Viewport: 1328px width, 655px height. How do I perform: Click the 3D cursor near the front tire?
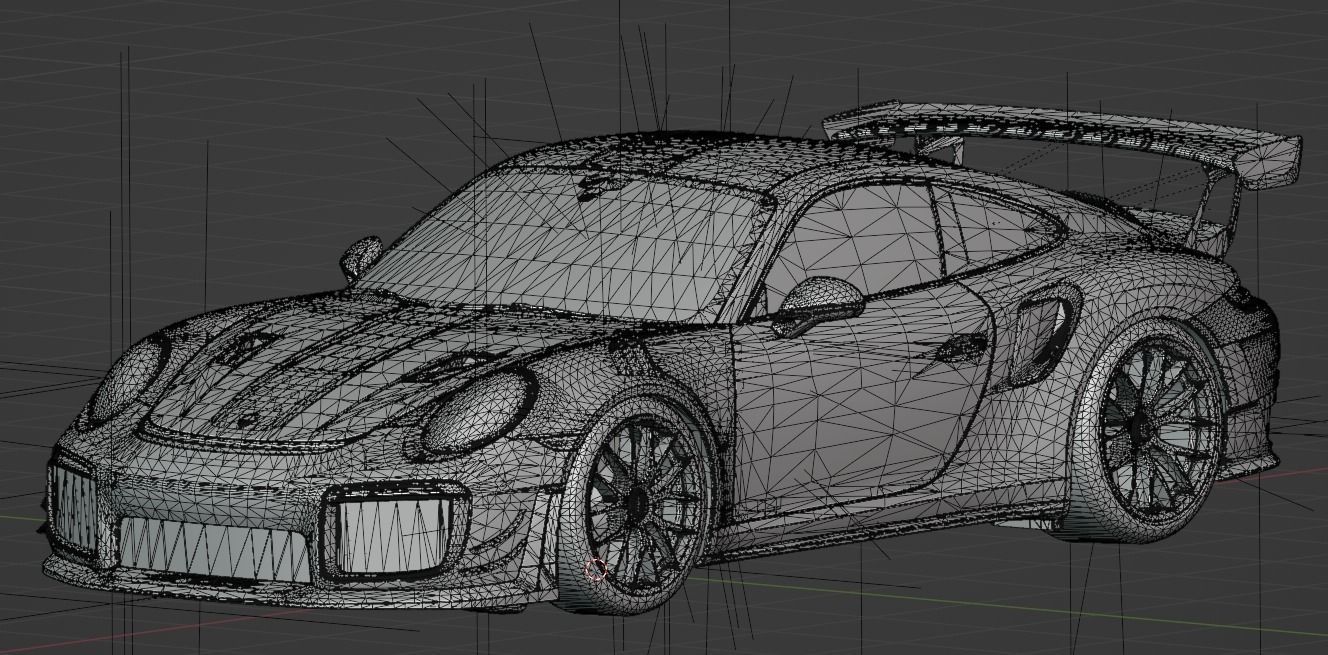[x=596, y=570]
